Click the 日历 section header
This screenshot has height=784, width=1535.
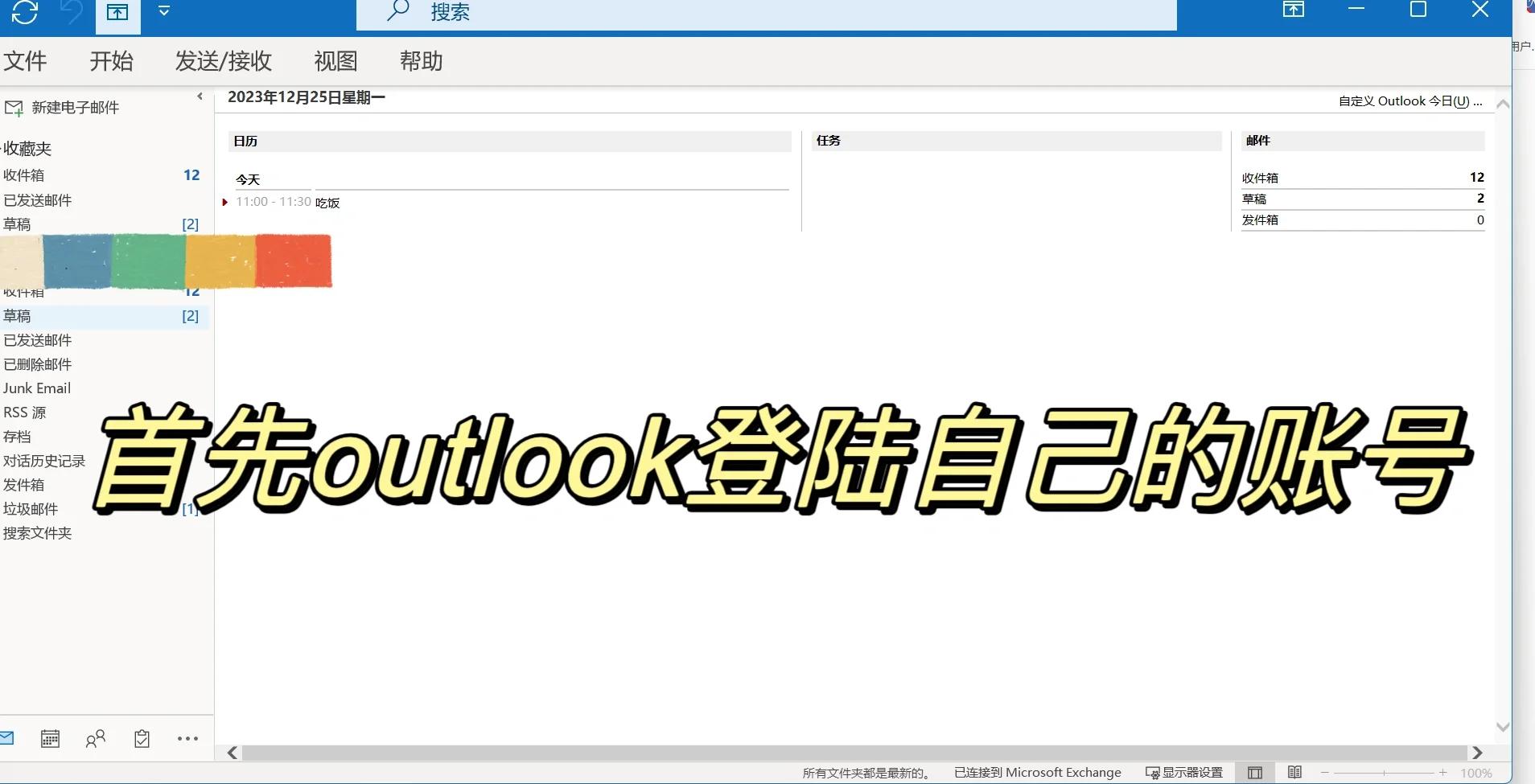(510, 142)
